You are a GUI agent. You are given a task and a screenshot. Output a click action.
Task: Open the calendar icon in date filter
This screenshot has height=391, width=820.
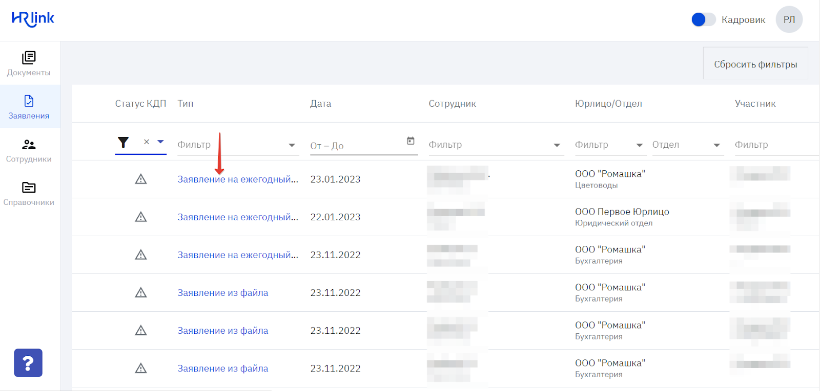coord(411,141)
